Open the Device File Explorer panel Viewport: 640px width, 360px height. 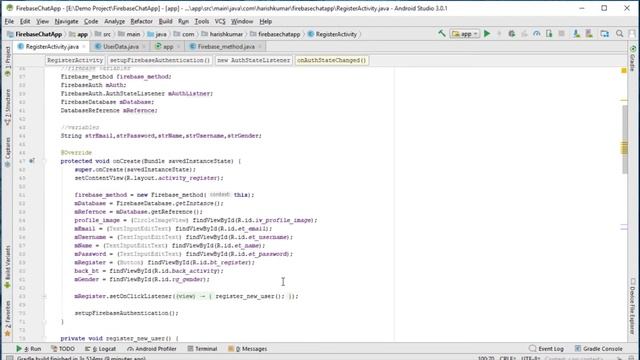[633, 306]
